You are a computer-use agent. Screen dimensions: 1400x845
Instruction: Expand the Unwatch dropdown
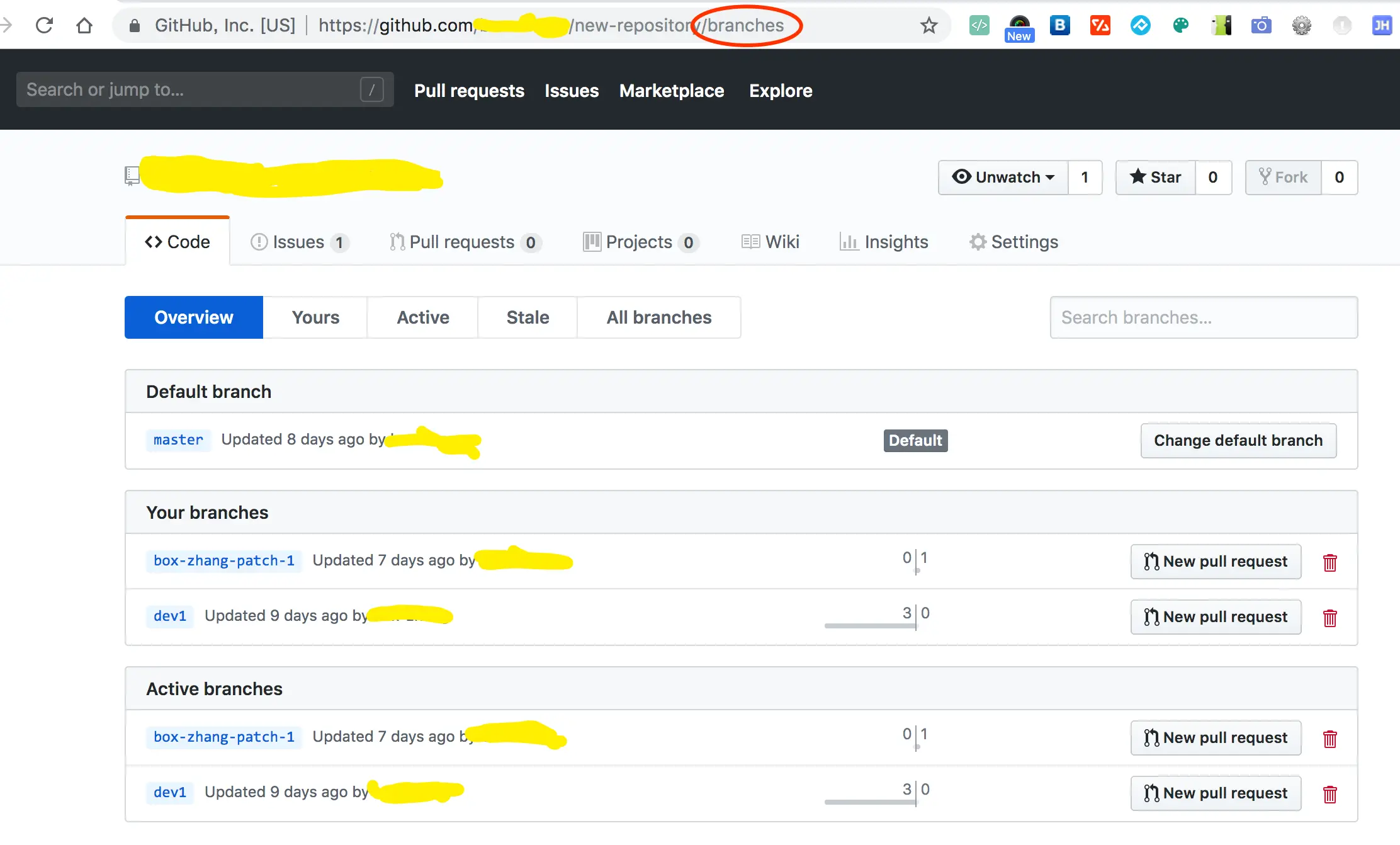point(1003,178)
